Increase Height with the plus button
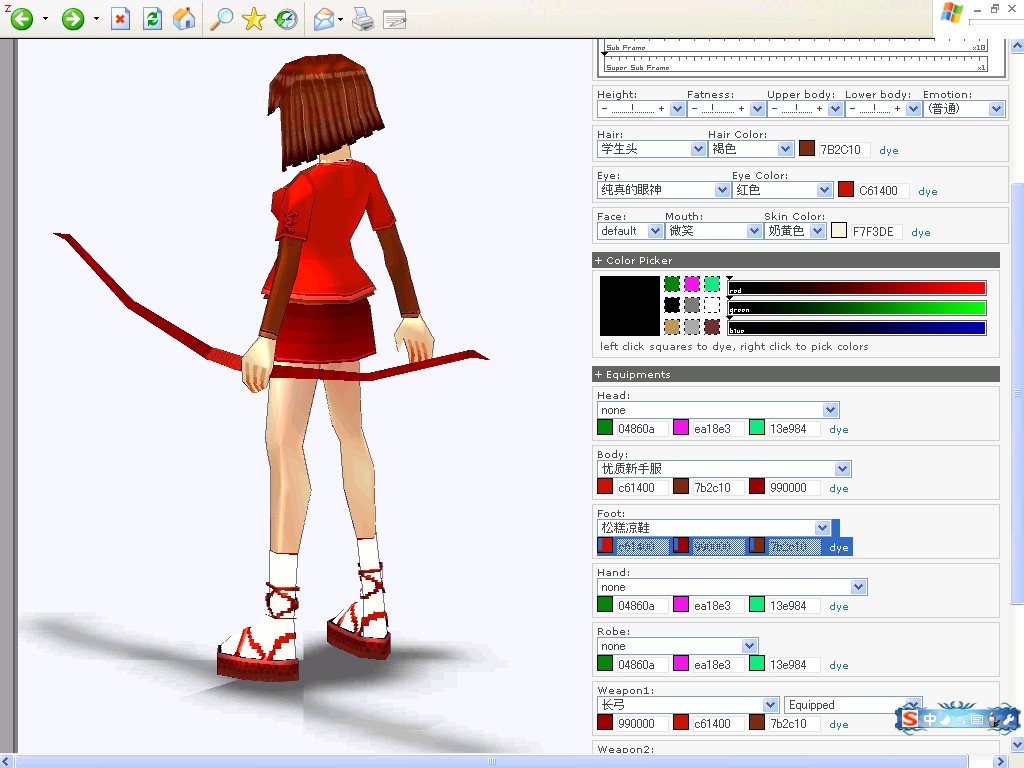Image resolution: width=1024 pixels, height=768 pixels. 662,109
